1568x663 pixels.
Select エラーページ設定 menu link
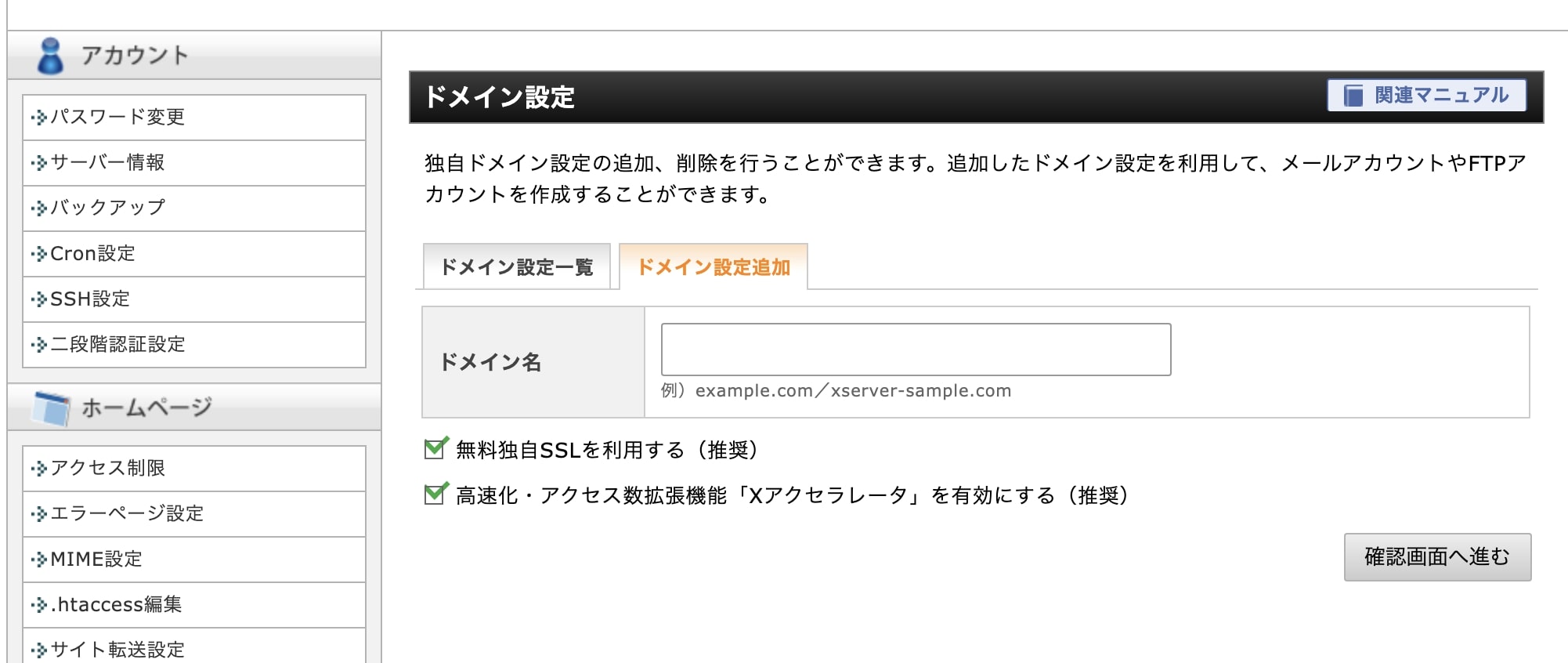coord(127,514)
